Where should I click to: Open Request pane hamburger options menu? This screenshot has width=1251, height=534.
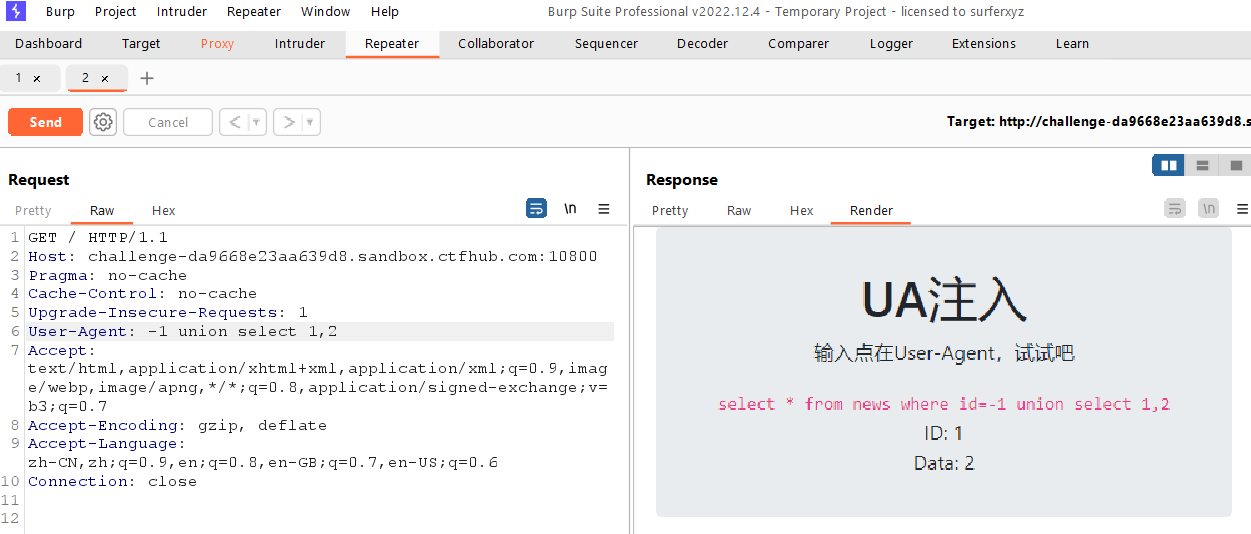pos(604,208)
